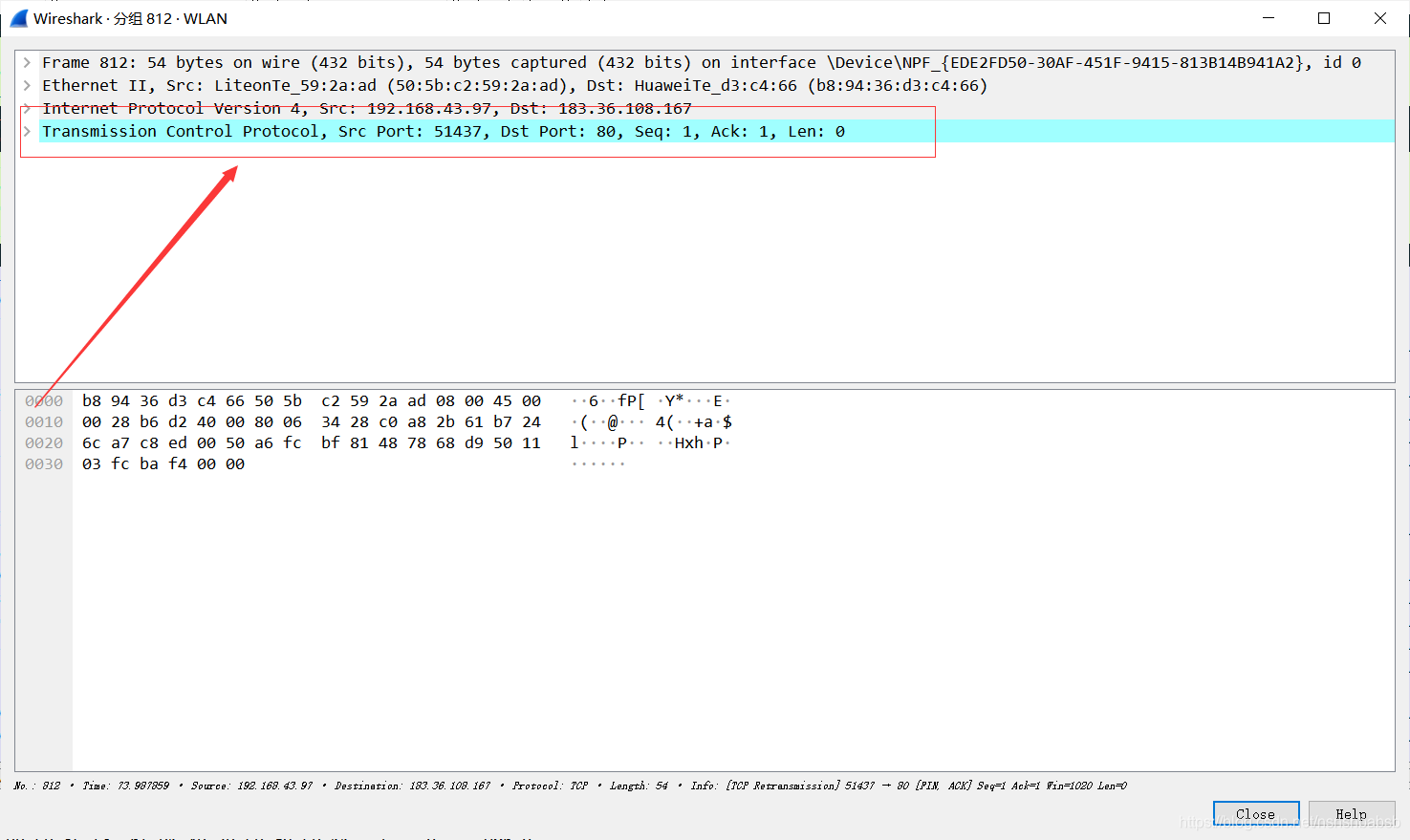Click status bar 'No.: 812'
Viewport: 1410px width, 840px height.
click(x=37, y=786)
